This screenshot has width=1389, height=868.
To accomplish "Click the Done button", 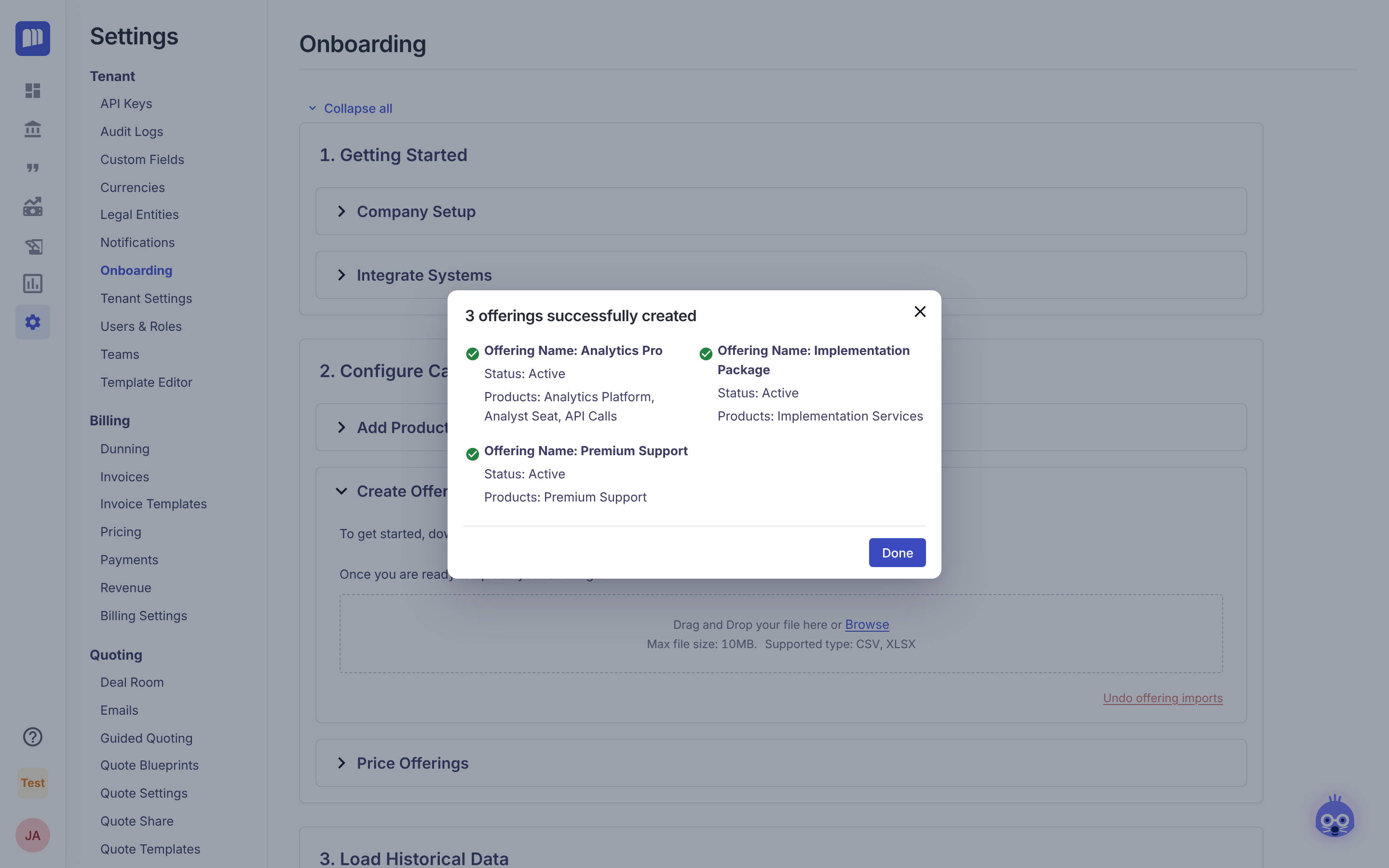I will 897,553.
